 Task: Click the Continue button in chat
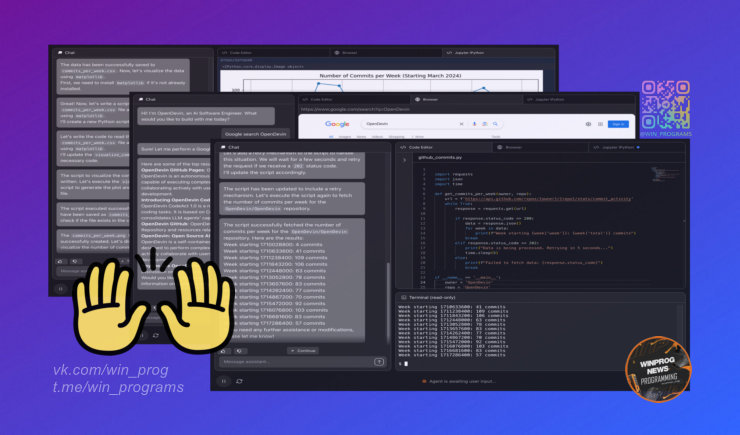point(303,351)
